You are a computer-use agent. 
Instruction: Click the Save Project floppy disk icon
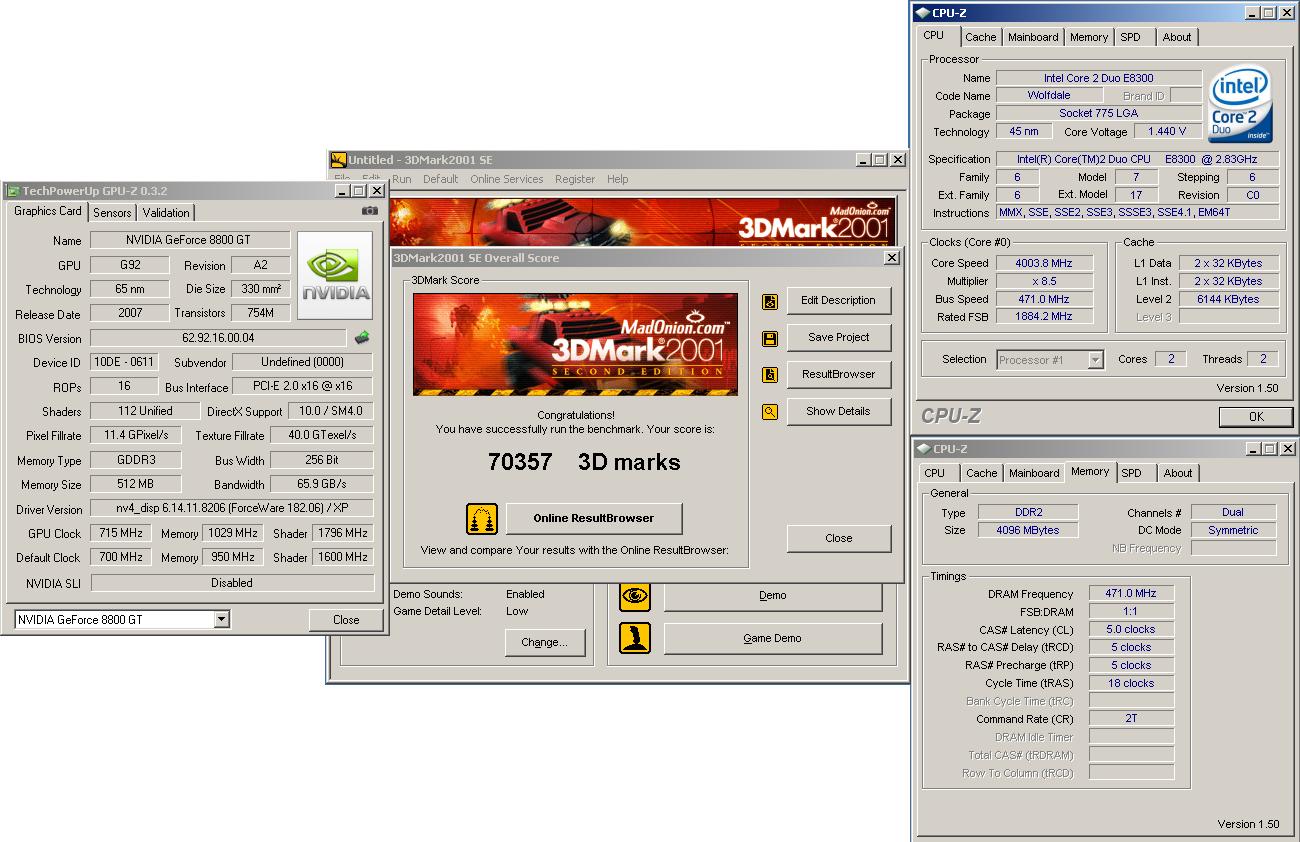(x=770, y=338)
